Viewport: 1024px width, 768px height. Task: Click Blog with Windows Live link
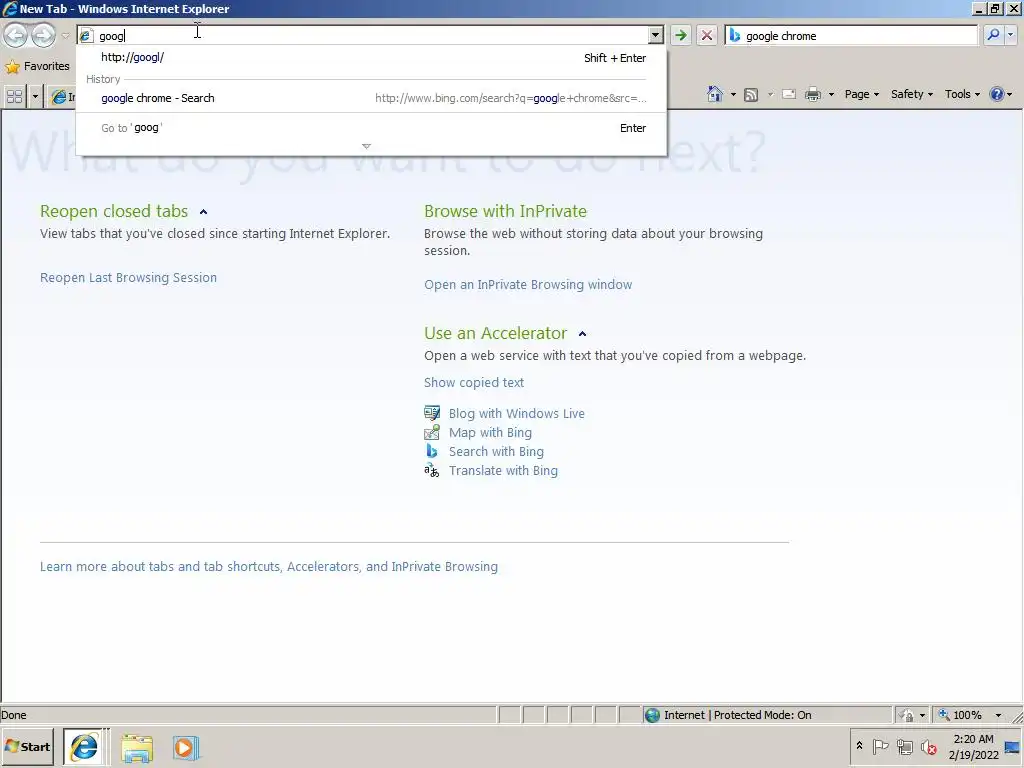[517, 413]
